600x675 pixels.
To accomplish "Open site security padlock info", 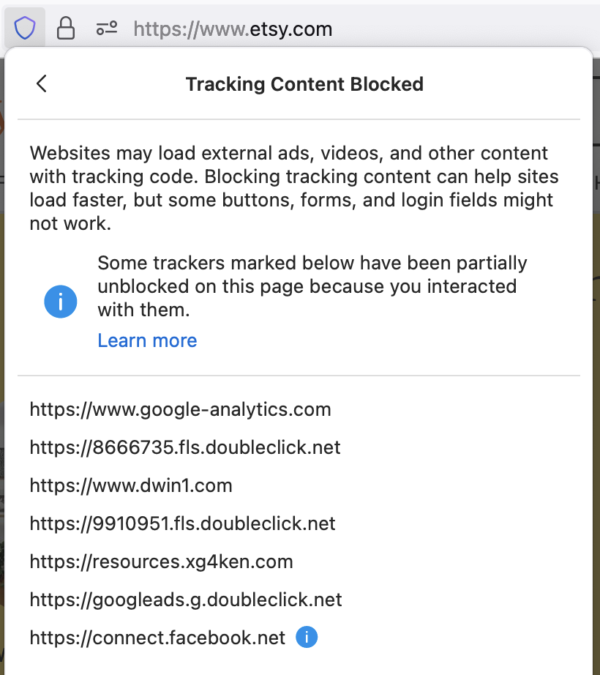I will click(x=66, y=29).
